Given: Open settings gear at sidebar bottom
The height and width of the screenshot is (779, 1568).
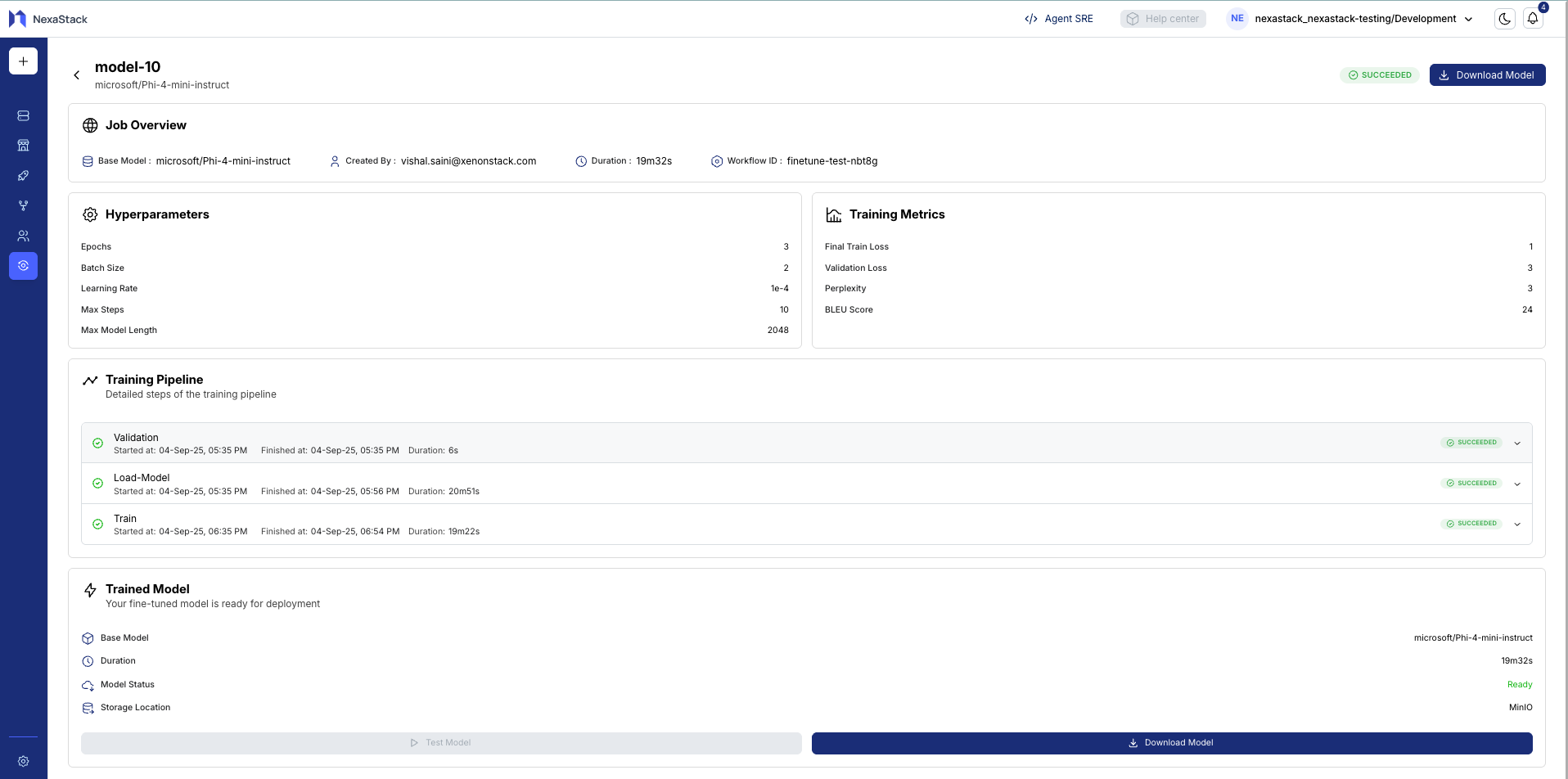Looking at the screenshot, I should click(x=23, y=761).
